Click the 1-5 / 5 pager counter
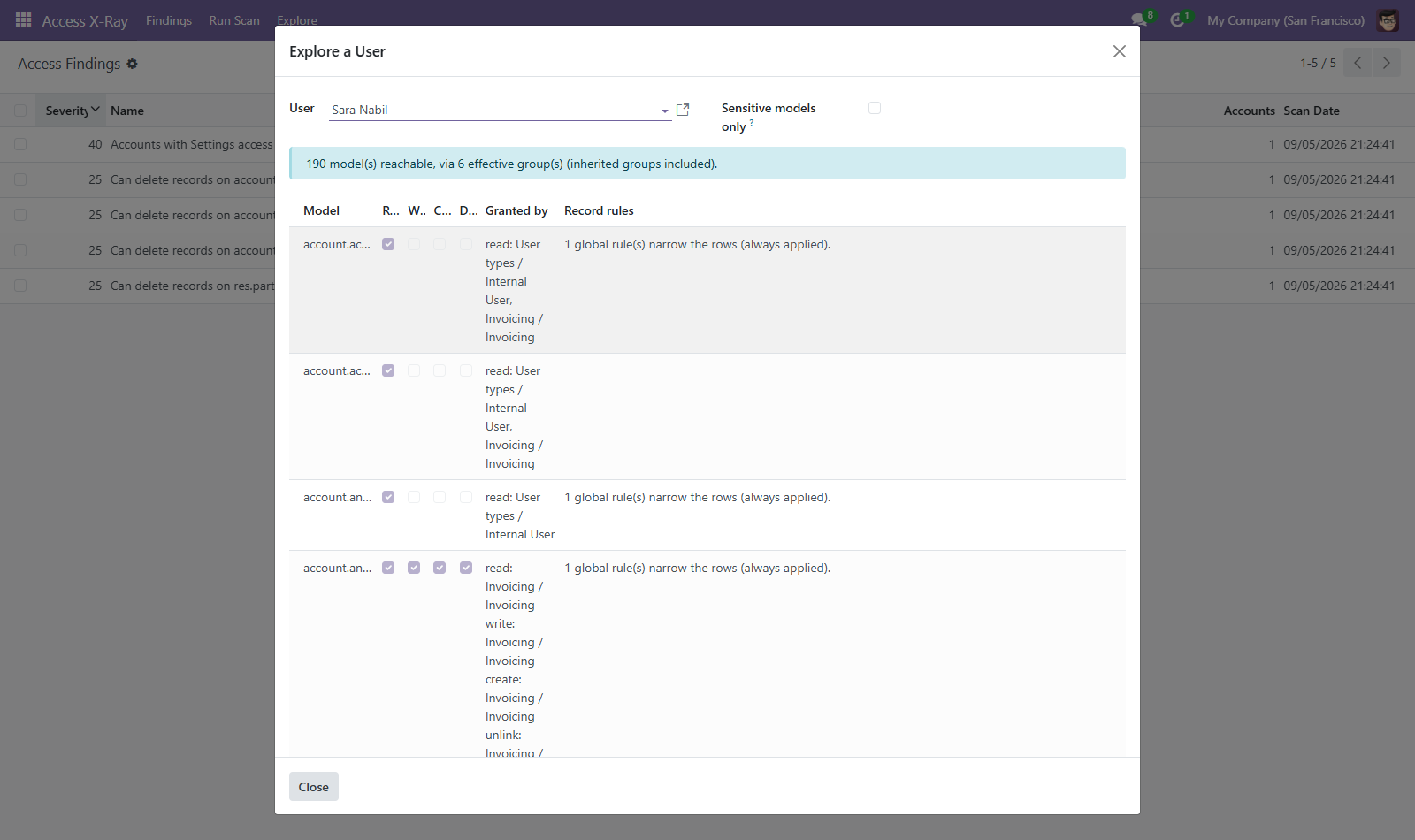Viewport: 1415px width, 840px height. click(1318, 63)
